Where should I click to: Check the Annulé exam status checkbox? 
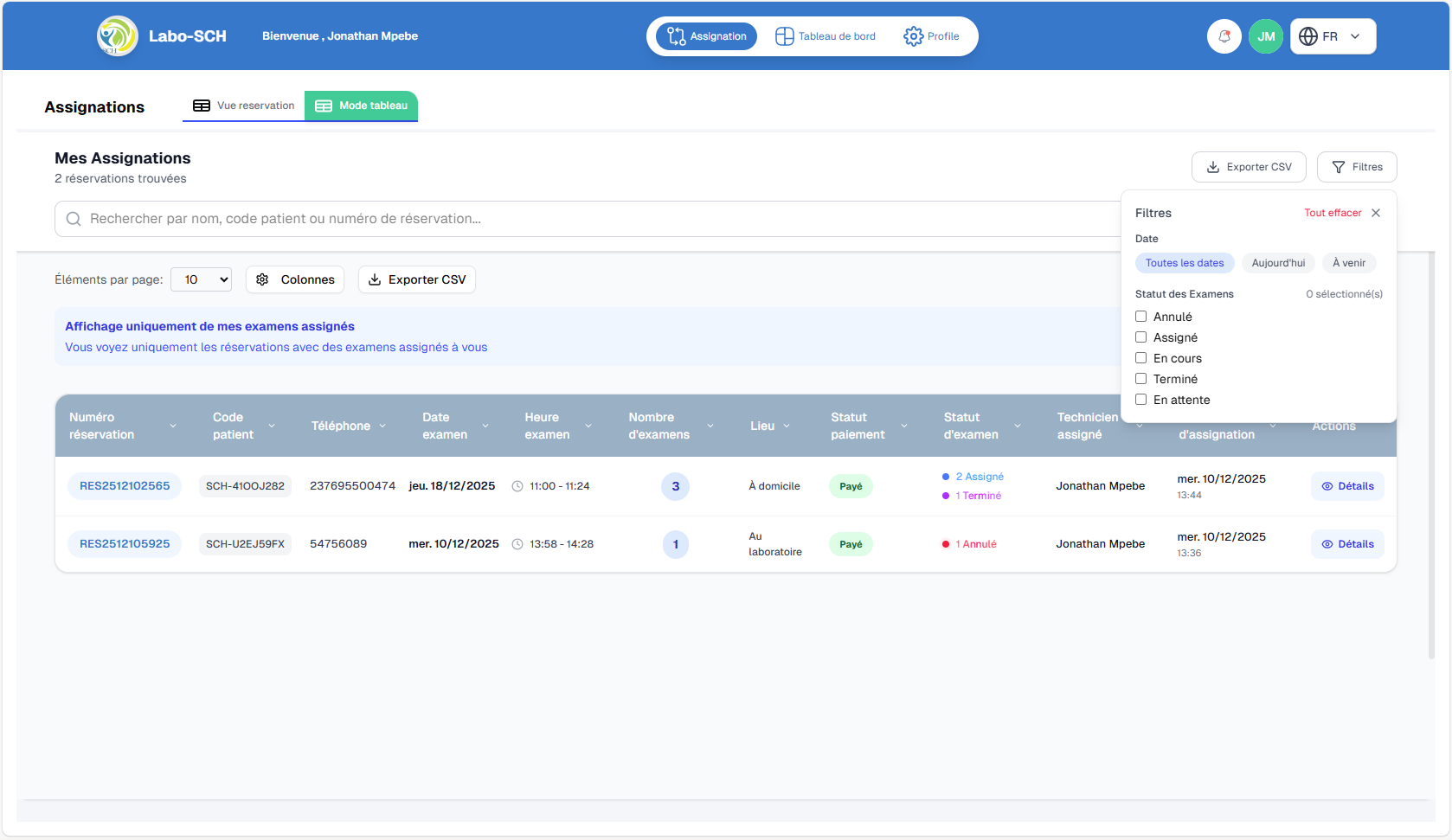[x=1140, y=316]
